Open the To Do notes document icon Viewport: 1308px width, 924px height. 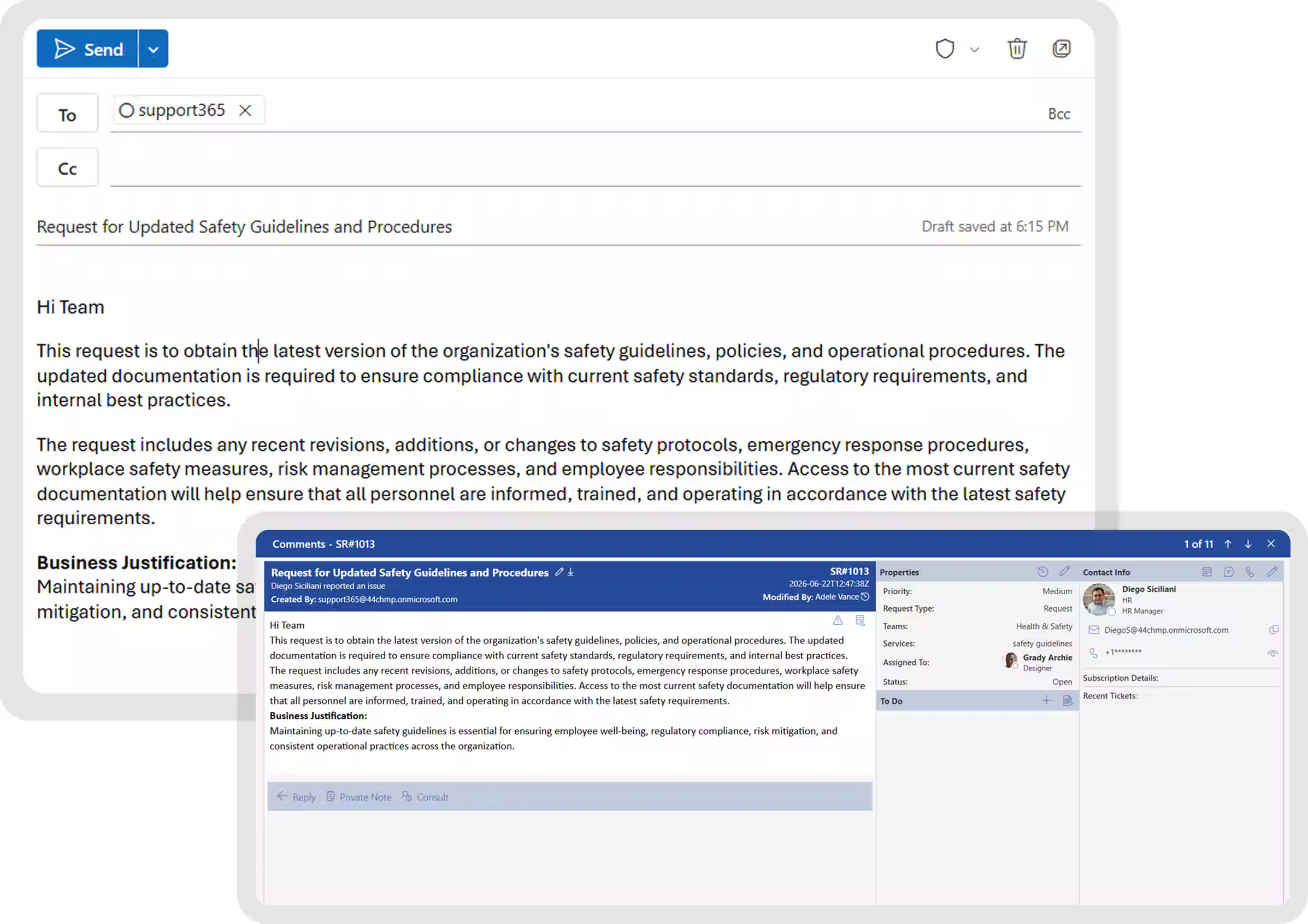click(1068, 700)
